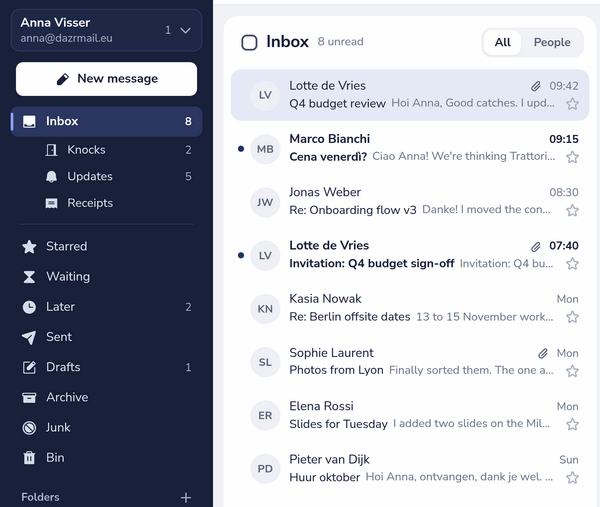Open the Sent folder
The width and height of the screenshot is (600, 507).
pyautogui.click(x=106, y=337)
